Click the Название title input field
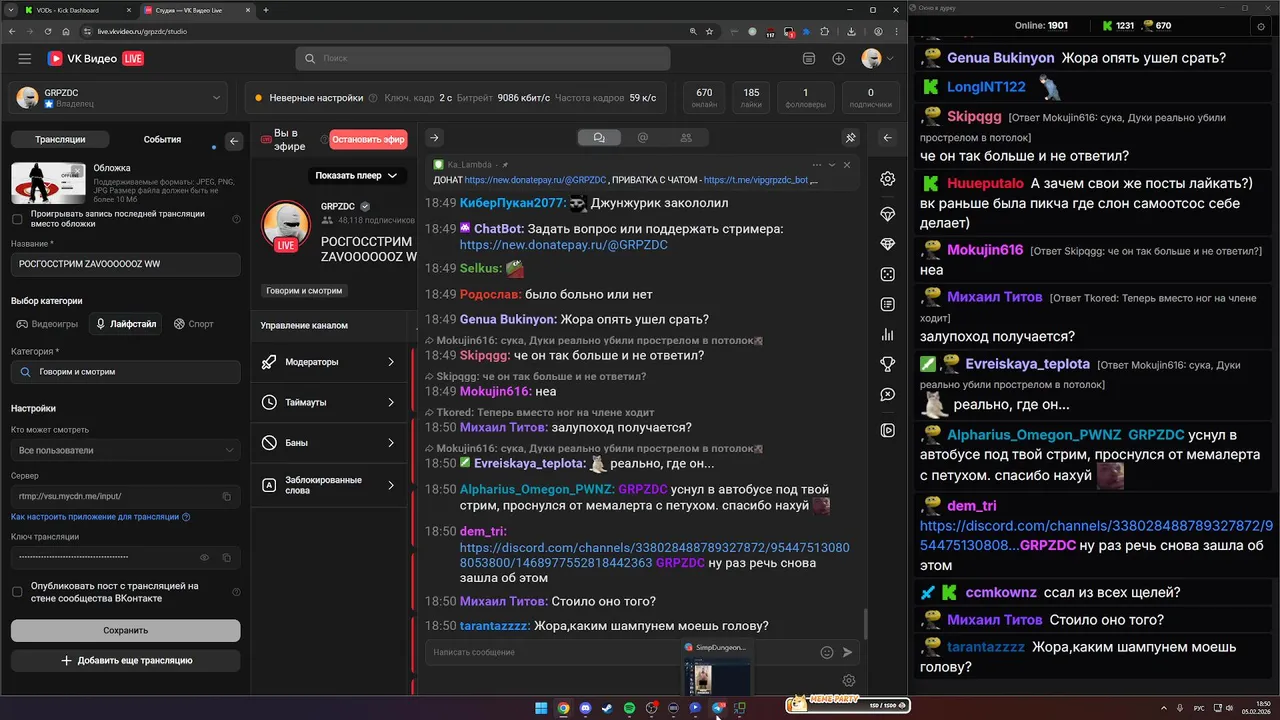The height and width of the screenshot is (720, 1280). click(125, 264)
